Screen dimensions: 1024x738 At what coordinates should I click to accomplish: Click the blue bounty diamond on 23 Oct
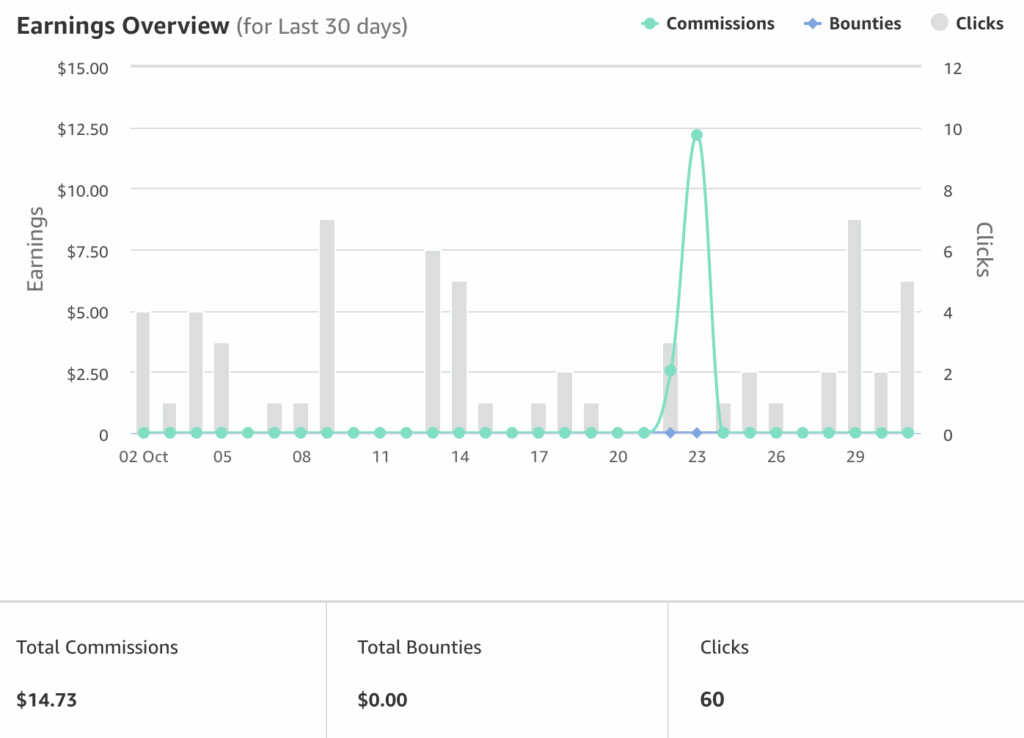[x=697, y=433]
